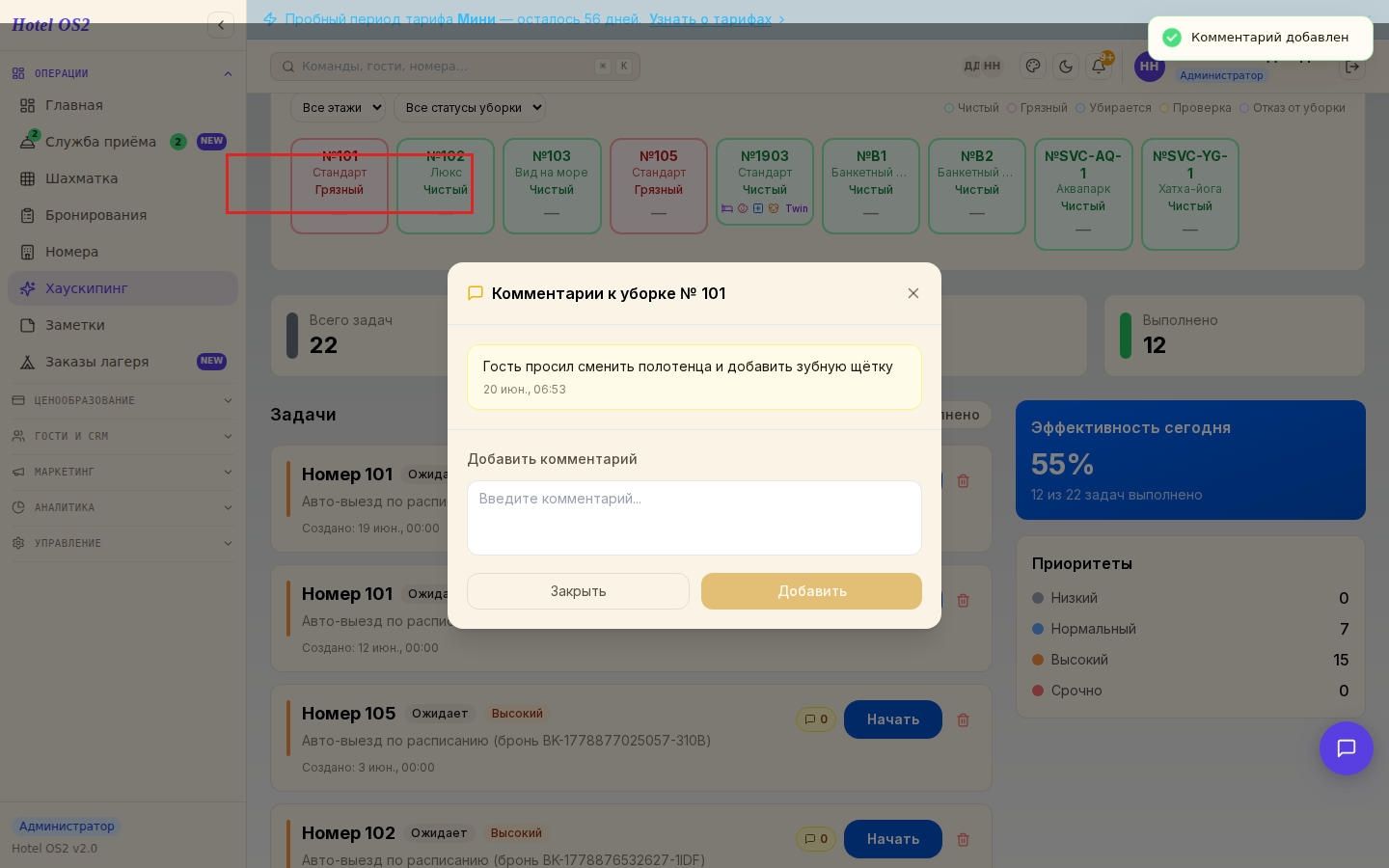Open the notifications bell
This screenshot has height=868, width=1389.
[x=1099, y=66]
